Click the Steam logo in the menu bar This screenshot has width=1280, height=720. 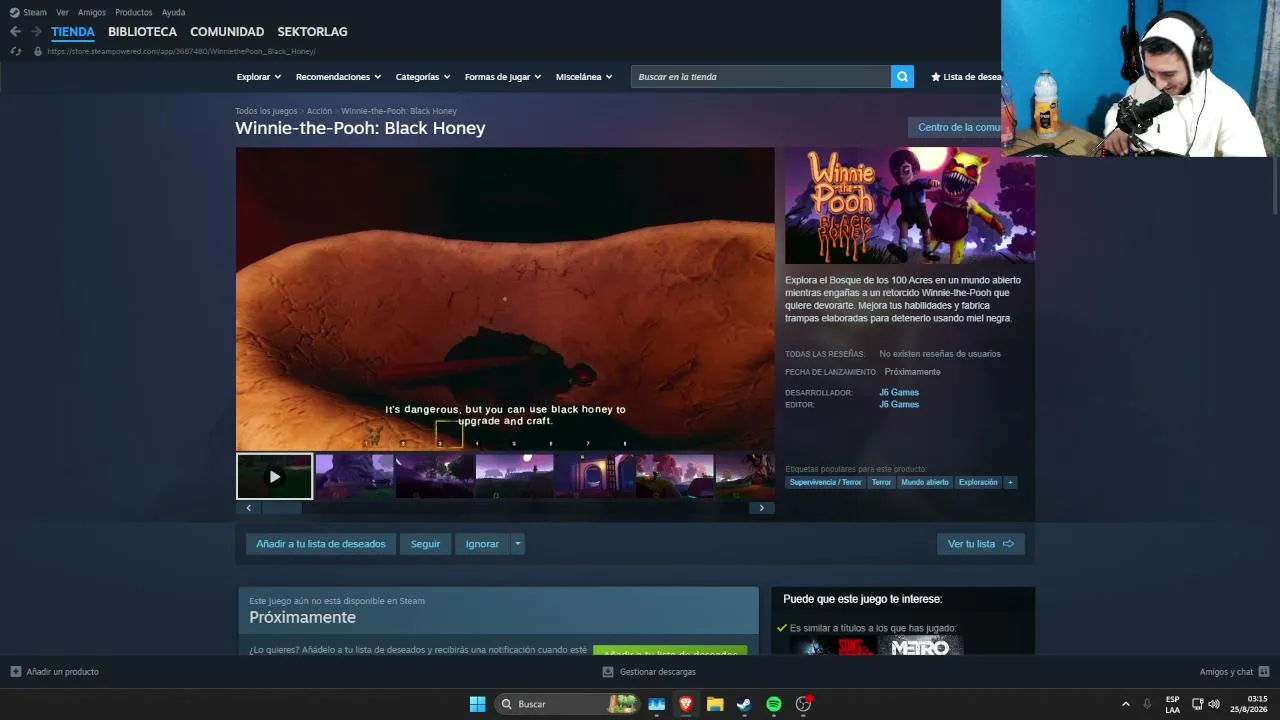point(14,12)
